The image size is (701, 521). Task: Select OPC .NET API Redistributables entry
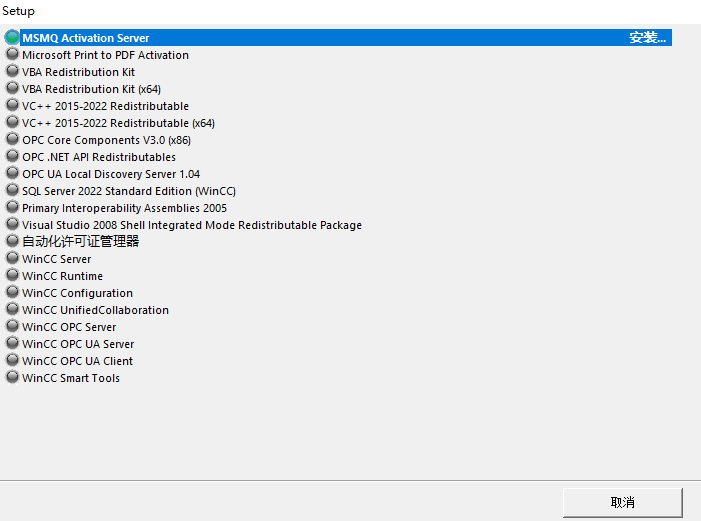click(99, 157)
